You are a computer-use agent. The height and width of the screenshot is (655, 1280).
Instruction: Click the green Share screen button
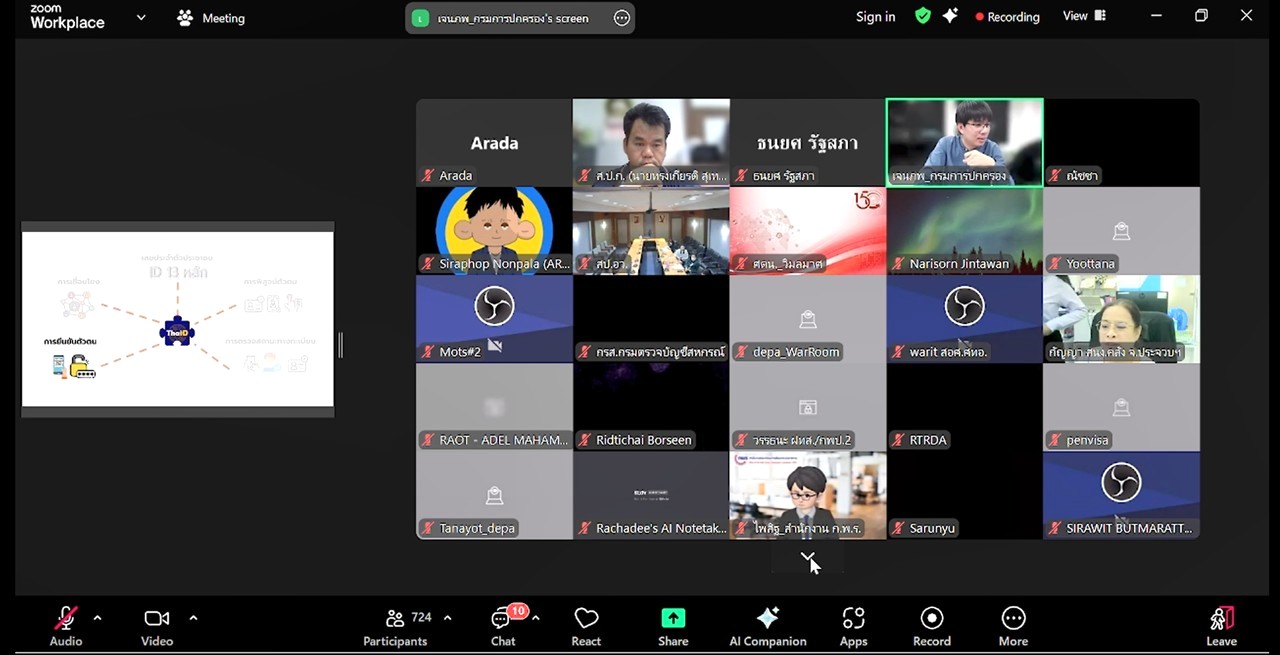pos(673,626)
